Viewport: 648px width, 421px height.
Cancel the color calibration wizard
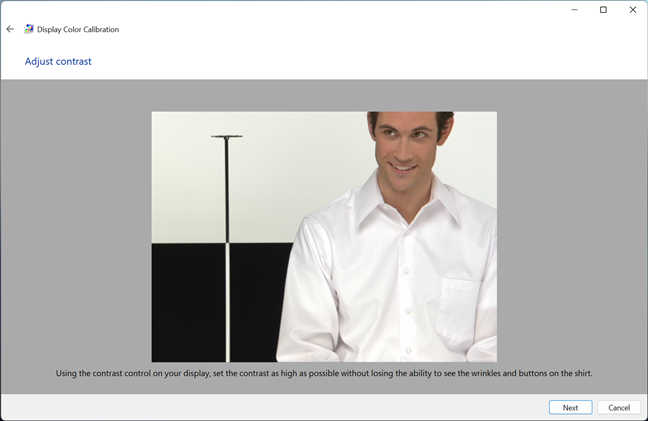(x=619, y=407)
